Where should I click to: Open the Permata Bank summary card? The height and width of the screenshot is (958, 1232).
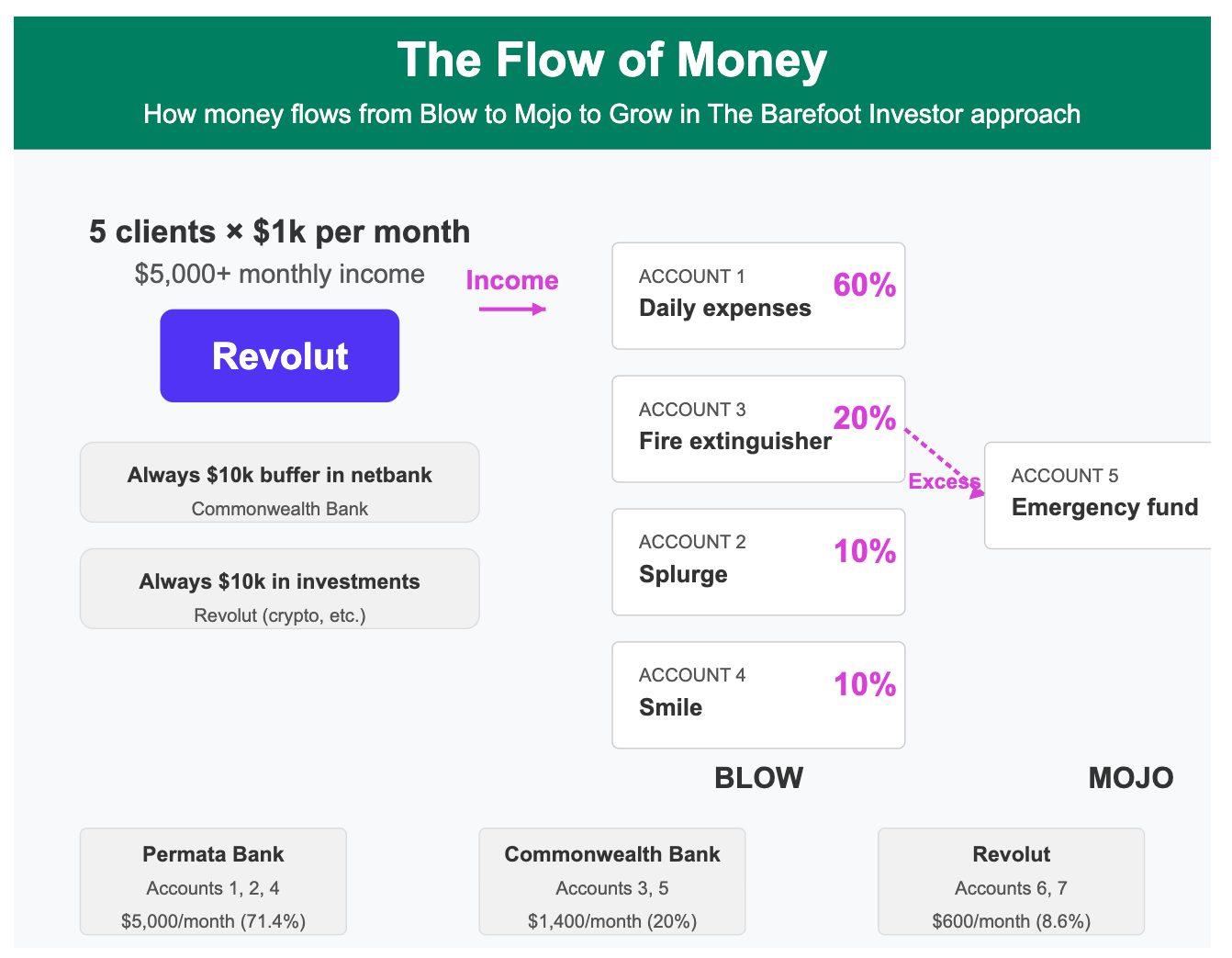(213, 882)
